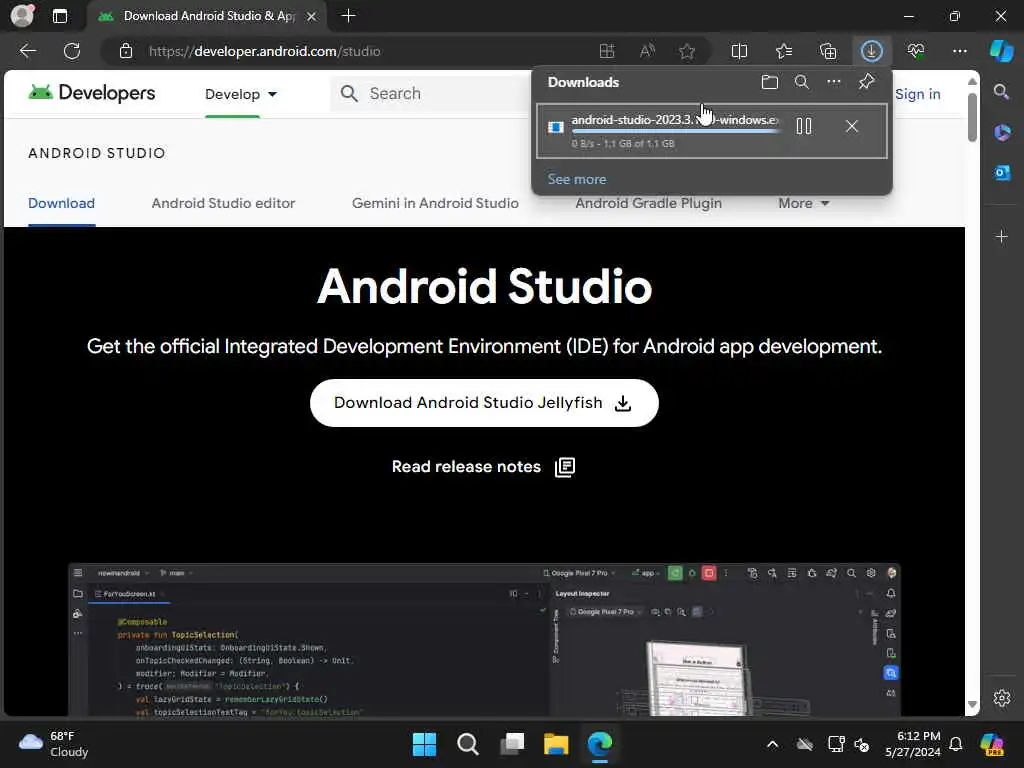
Task: Open Windows Start menu
Action: pyautogui.click(x=424, y=744)
